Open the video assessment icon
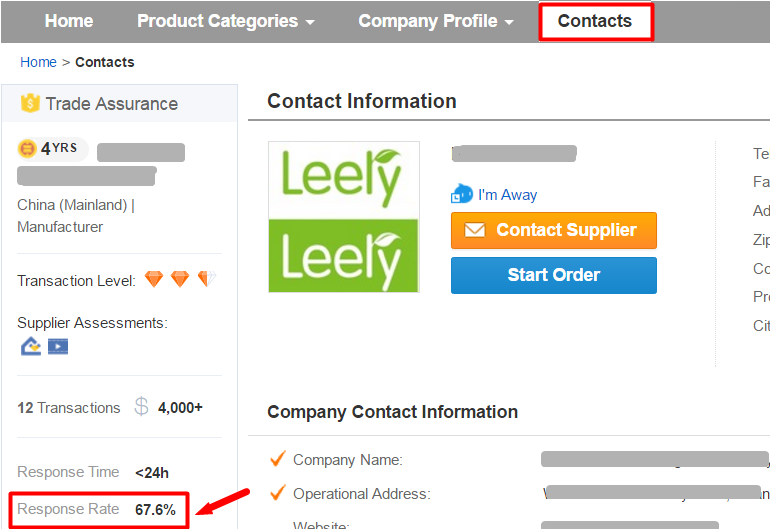770x529 pixels. [x=58, y=346]
